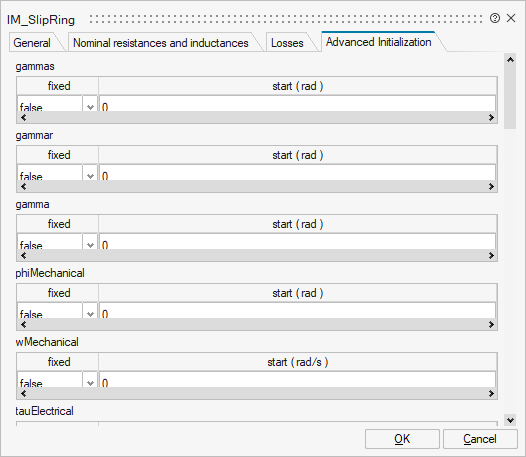Click gammas table left scroll arrow

click(x=23, y=117)
